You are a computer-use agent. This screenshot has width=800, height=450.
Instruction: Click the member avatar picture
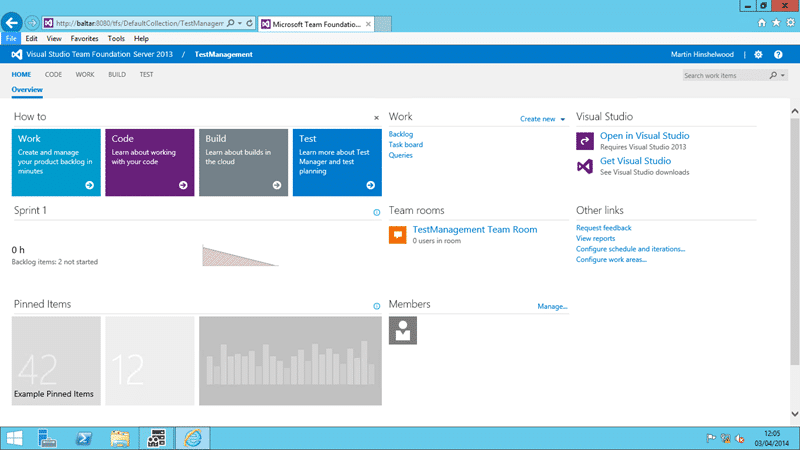coord(403,330)
